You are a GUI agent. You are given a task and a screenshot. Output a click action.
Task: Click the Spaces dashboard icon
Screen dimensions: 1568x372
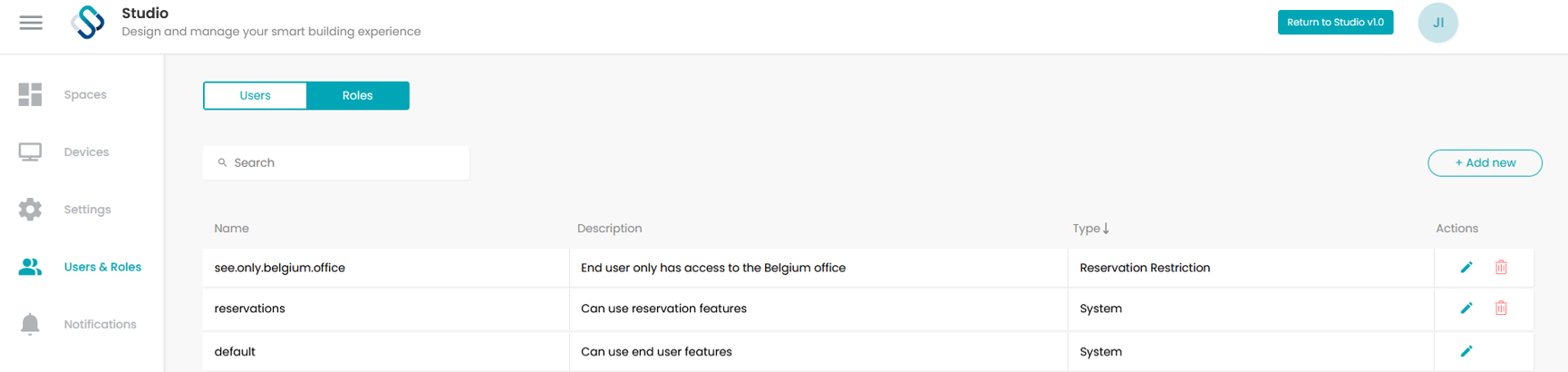30,94
